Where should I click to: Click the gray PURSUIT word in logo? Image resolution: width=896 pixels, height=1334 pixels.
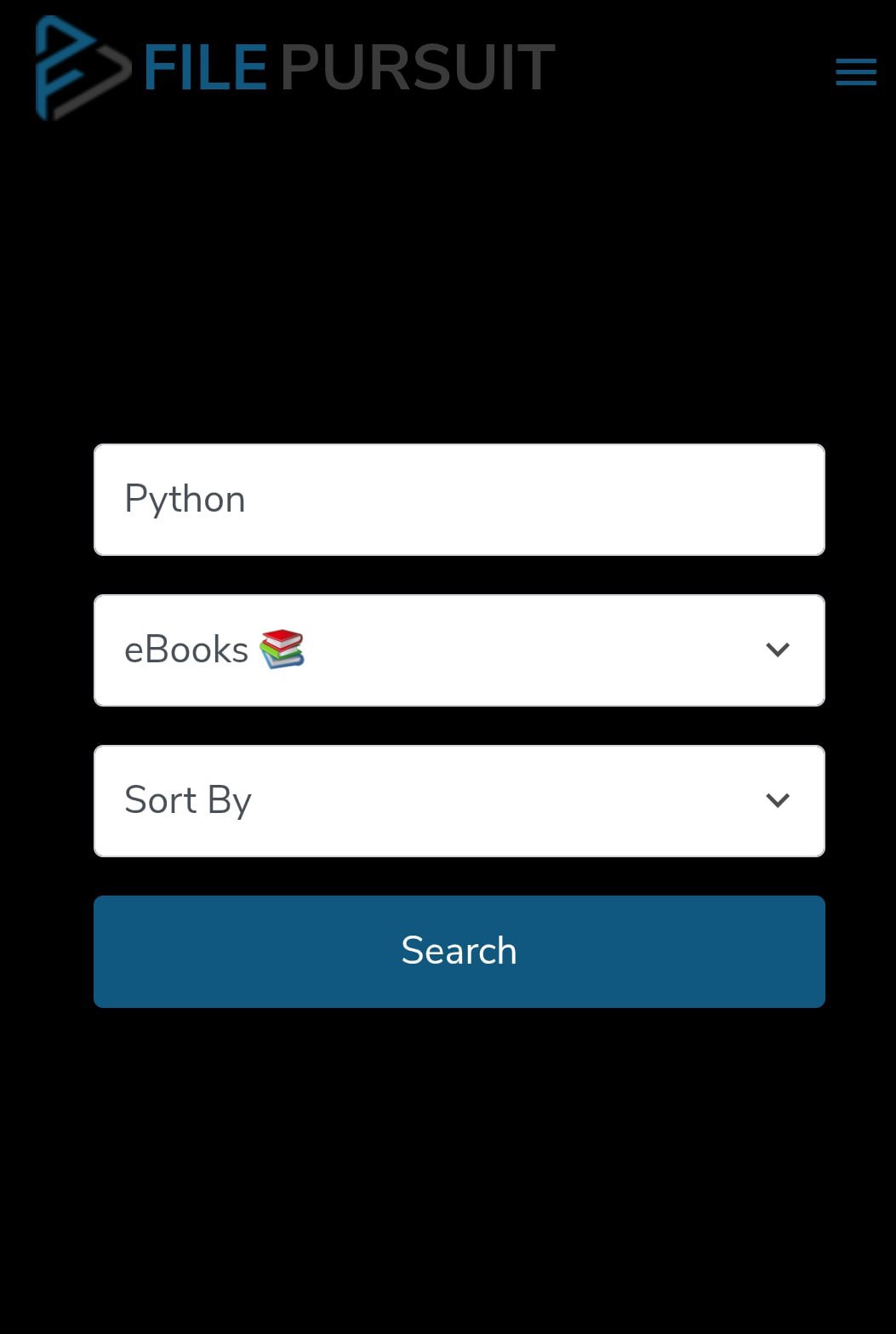pyautogui.click(x=417, y=68)
